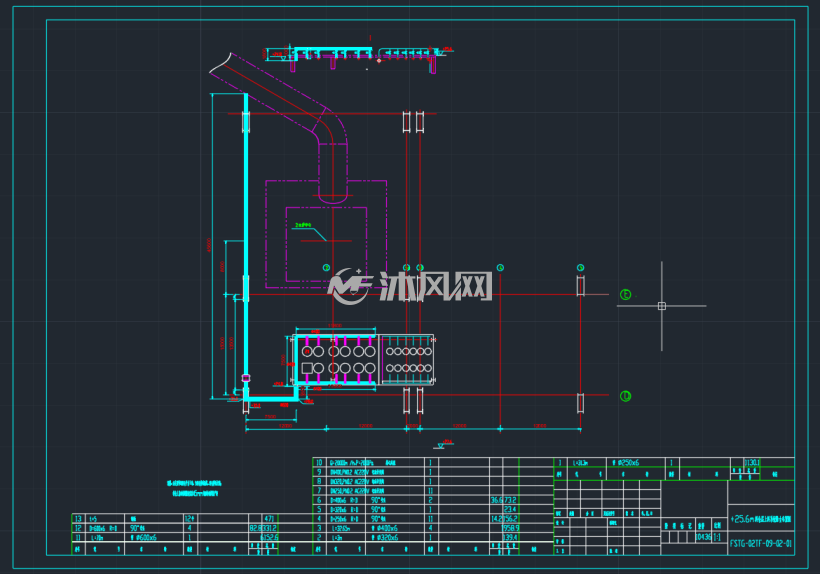This screenshot has height=574, width=820.
Task: Click the green axis bubble labeled D
Action: coord(625,396)
